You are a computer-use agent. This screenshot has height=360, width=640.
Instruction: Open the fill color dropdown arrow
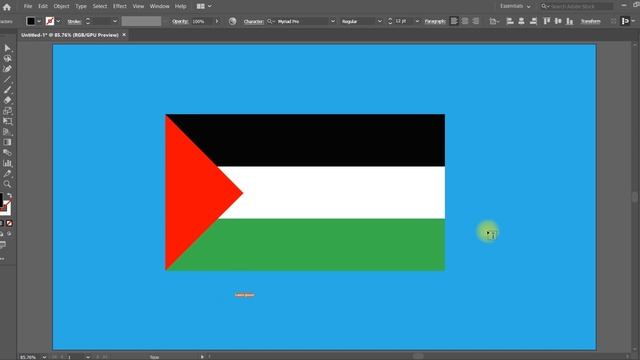tap(39, 21)
